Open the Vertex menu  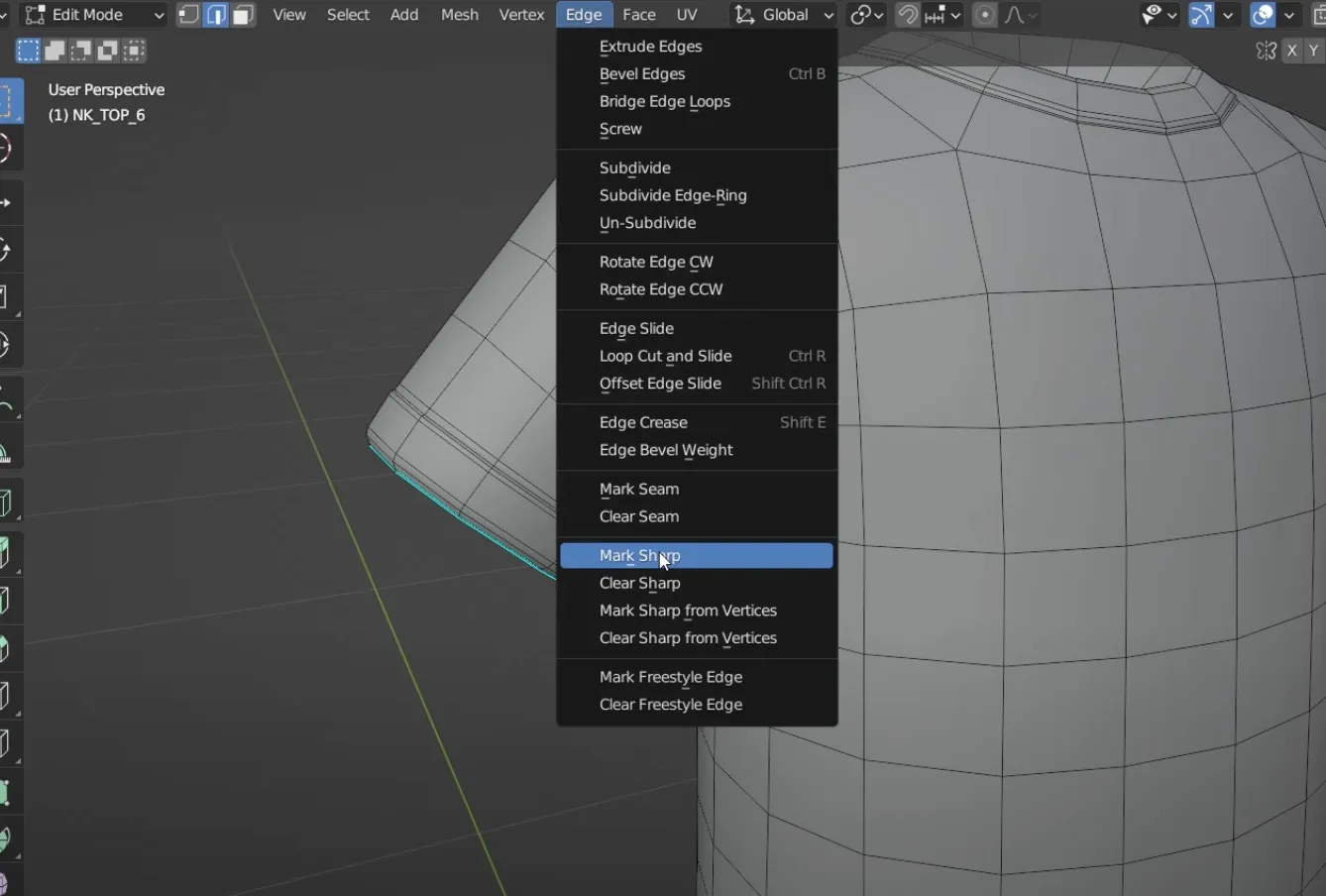click(x=521, y=15)
